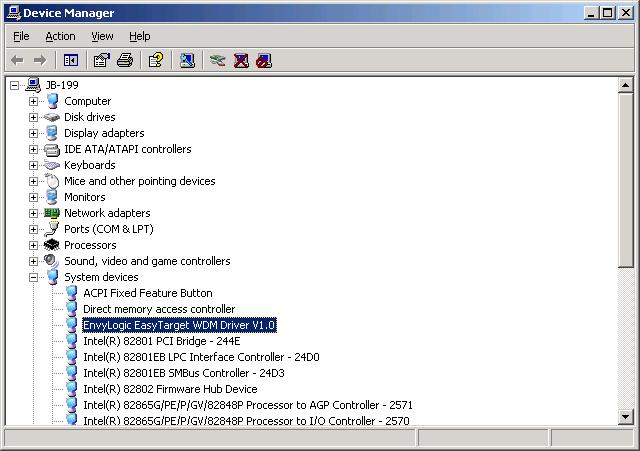Collapse the System devices node
Image resolution: width=640 pixels, height=451 pixels.
point(33,278)
